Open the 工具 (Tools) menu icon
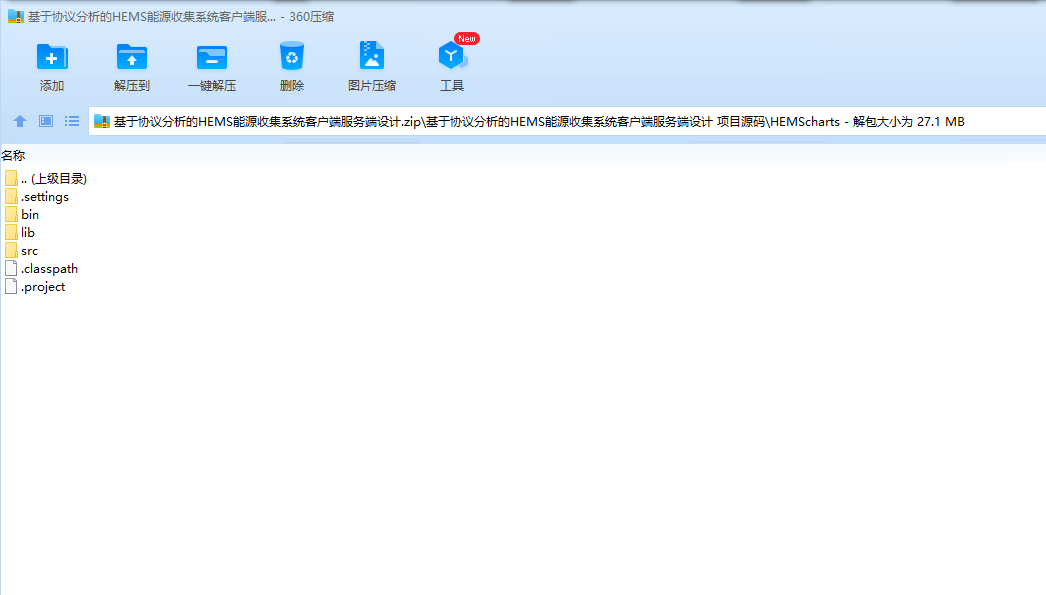The height and width of the screenshot is (595, 1046). pyautogui.click(x=452, y=56)
